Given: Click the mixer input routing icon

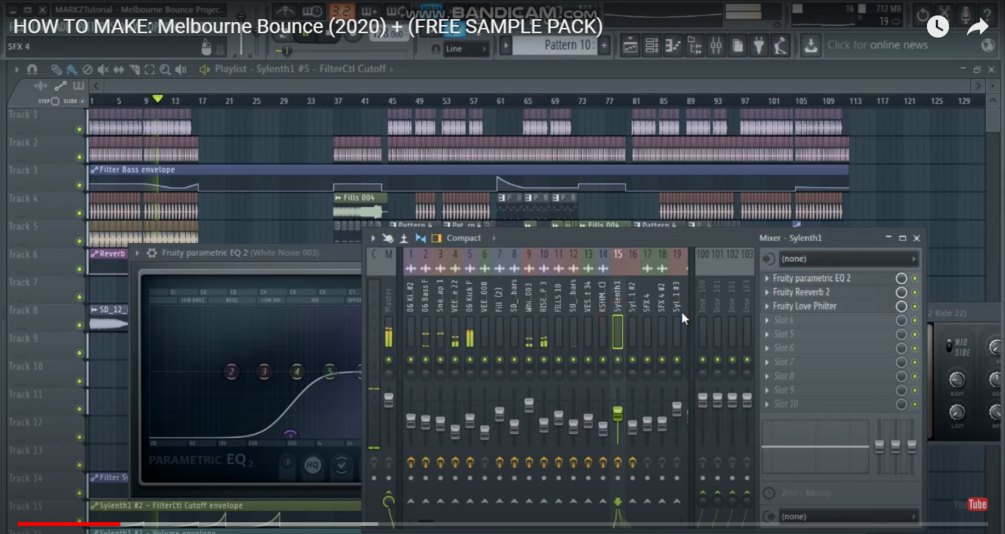Looking at the screenshot, I should click(768, 258).
